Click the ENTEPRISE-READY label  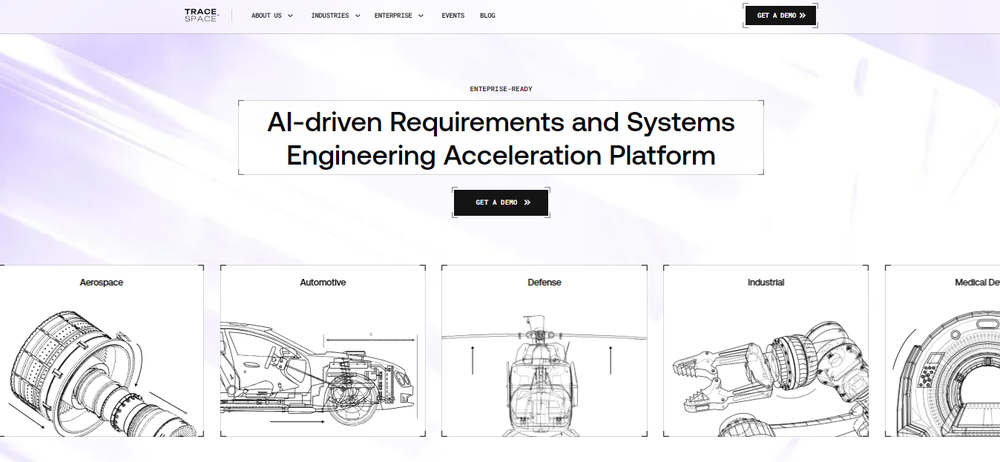[501, 89]
